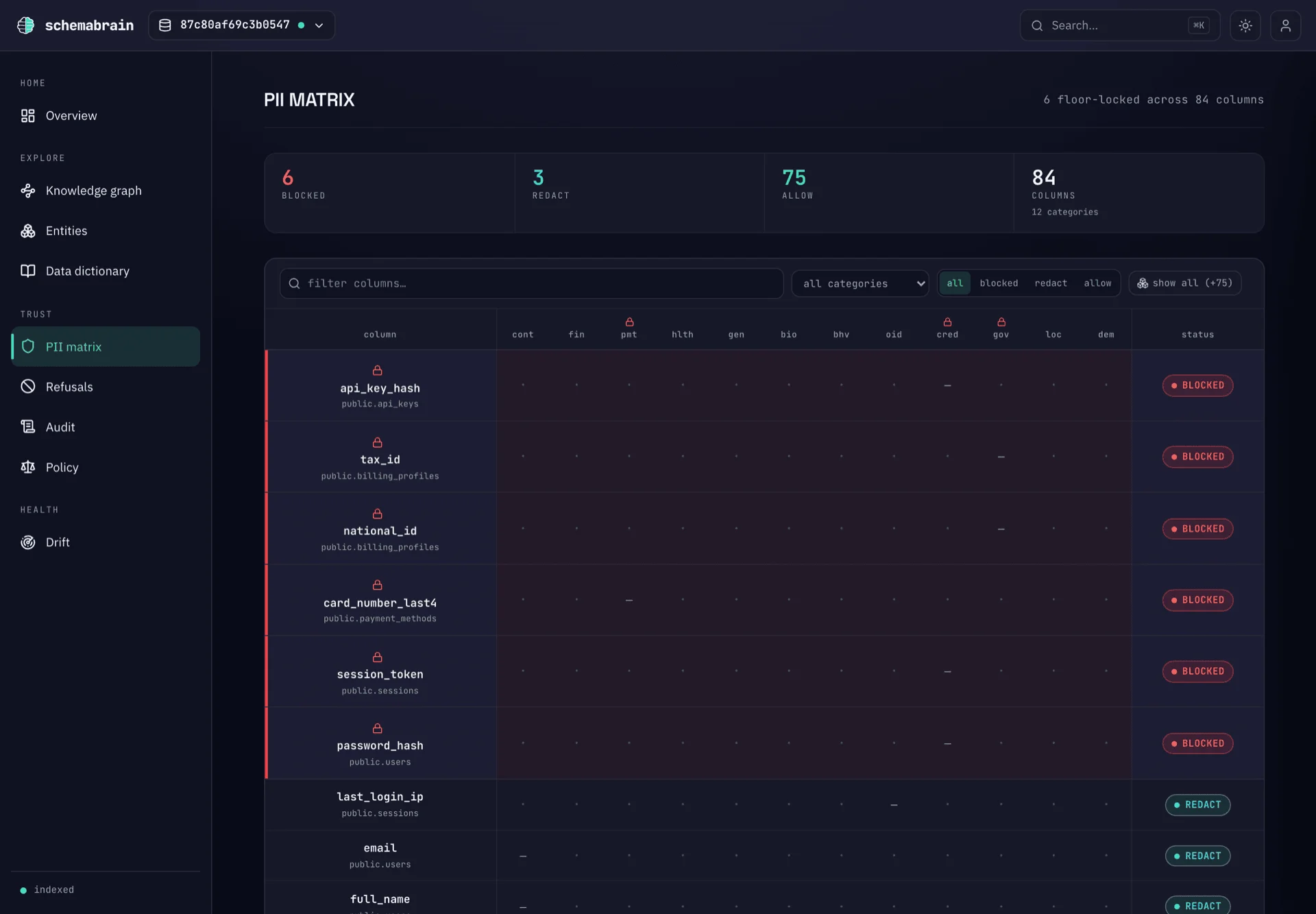This screenshot has height=914, width=1316.
Task: Open Knowledge graph page
Action: [x=106, y=191]
